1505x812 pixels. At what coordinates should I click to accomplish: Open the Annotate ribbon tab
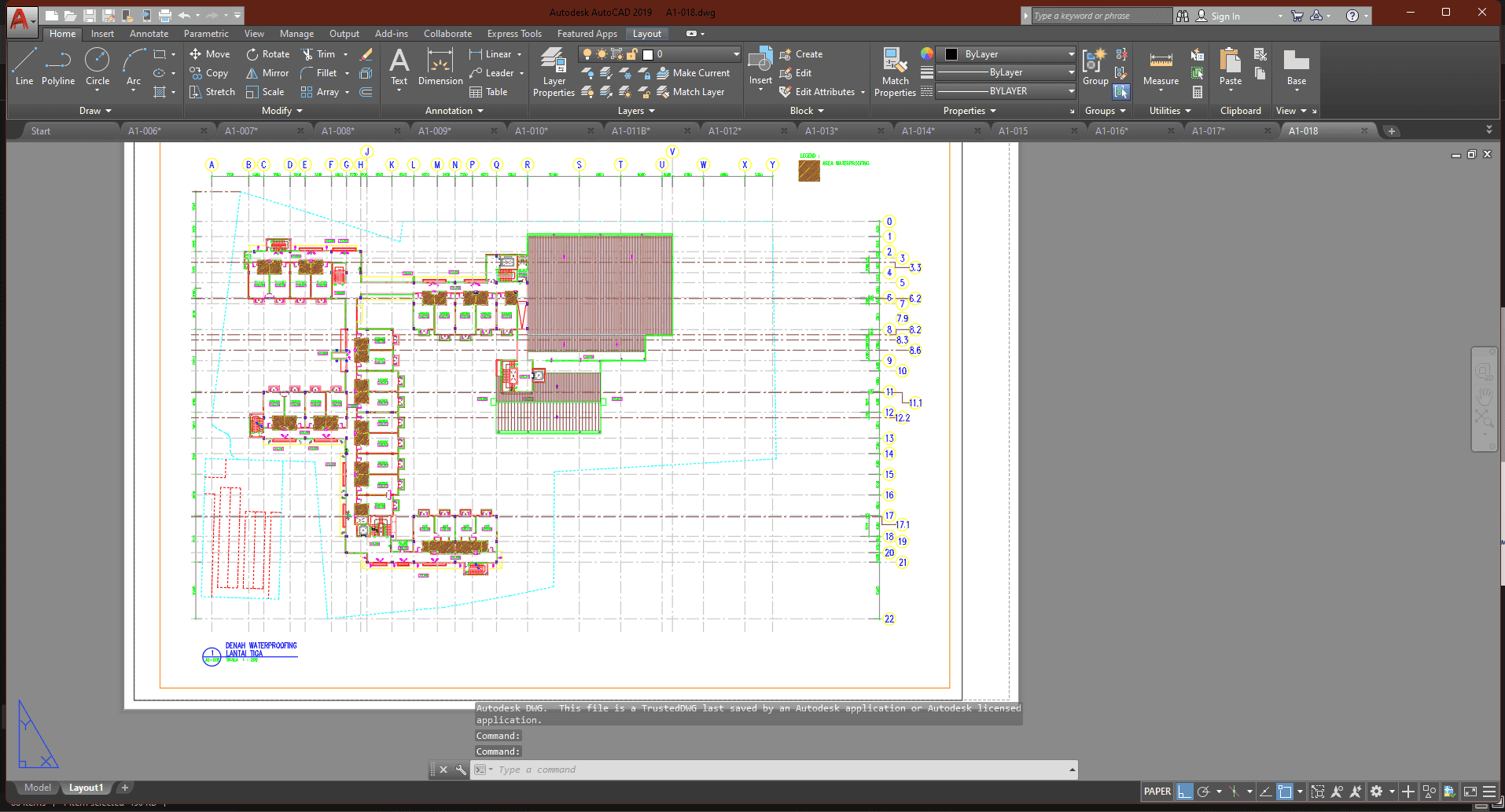pyautogui.click(x=149, y=34)
